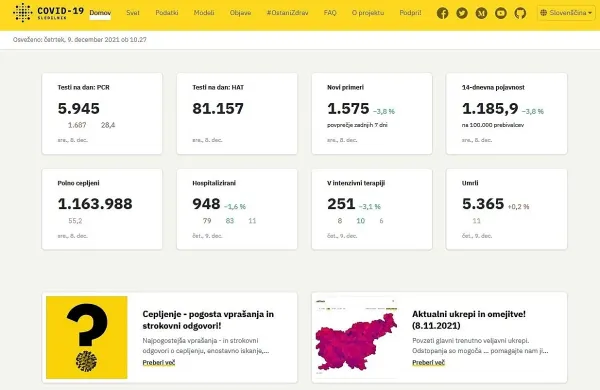Open the YouTube channel icon

pos(501,13)
